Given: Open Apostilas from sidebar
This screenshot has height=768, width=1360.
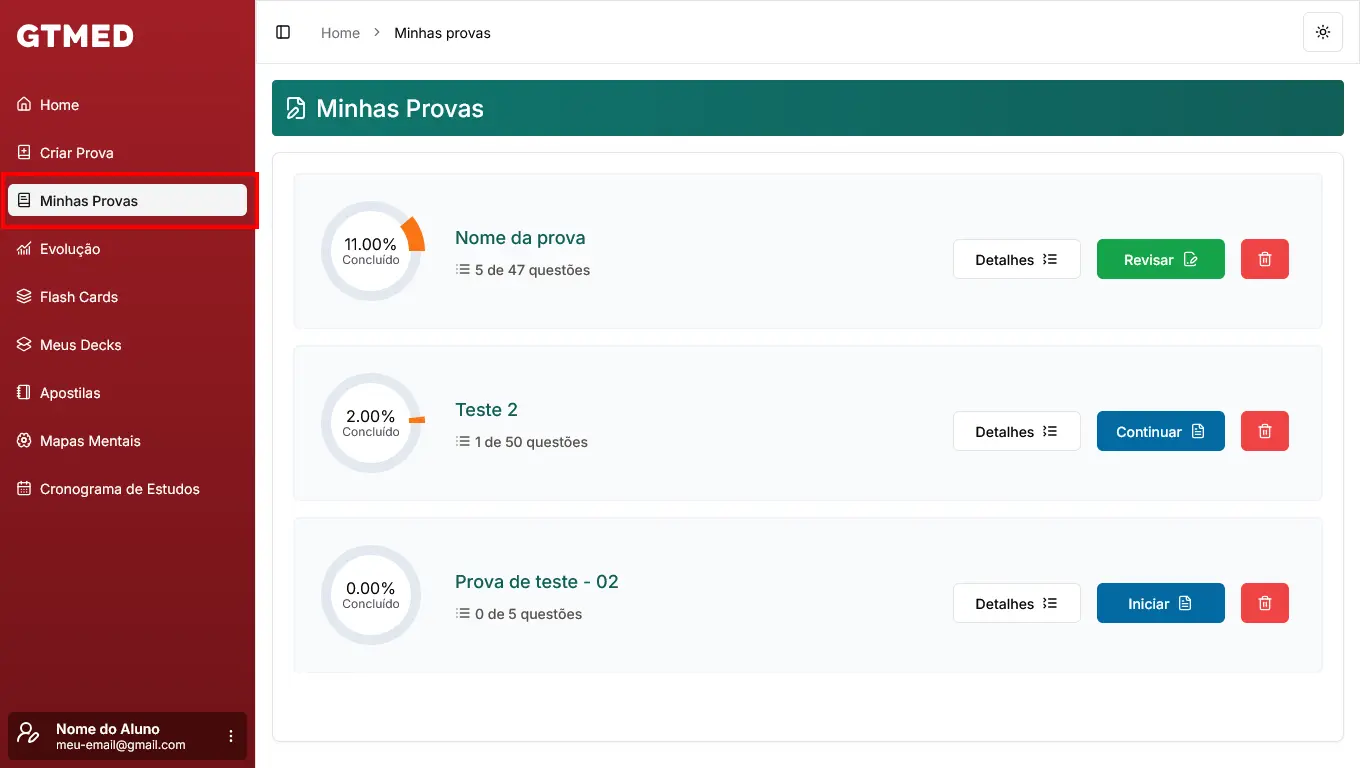Looking at the screenshot, I should [70, 393].
